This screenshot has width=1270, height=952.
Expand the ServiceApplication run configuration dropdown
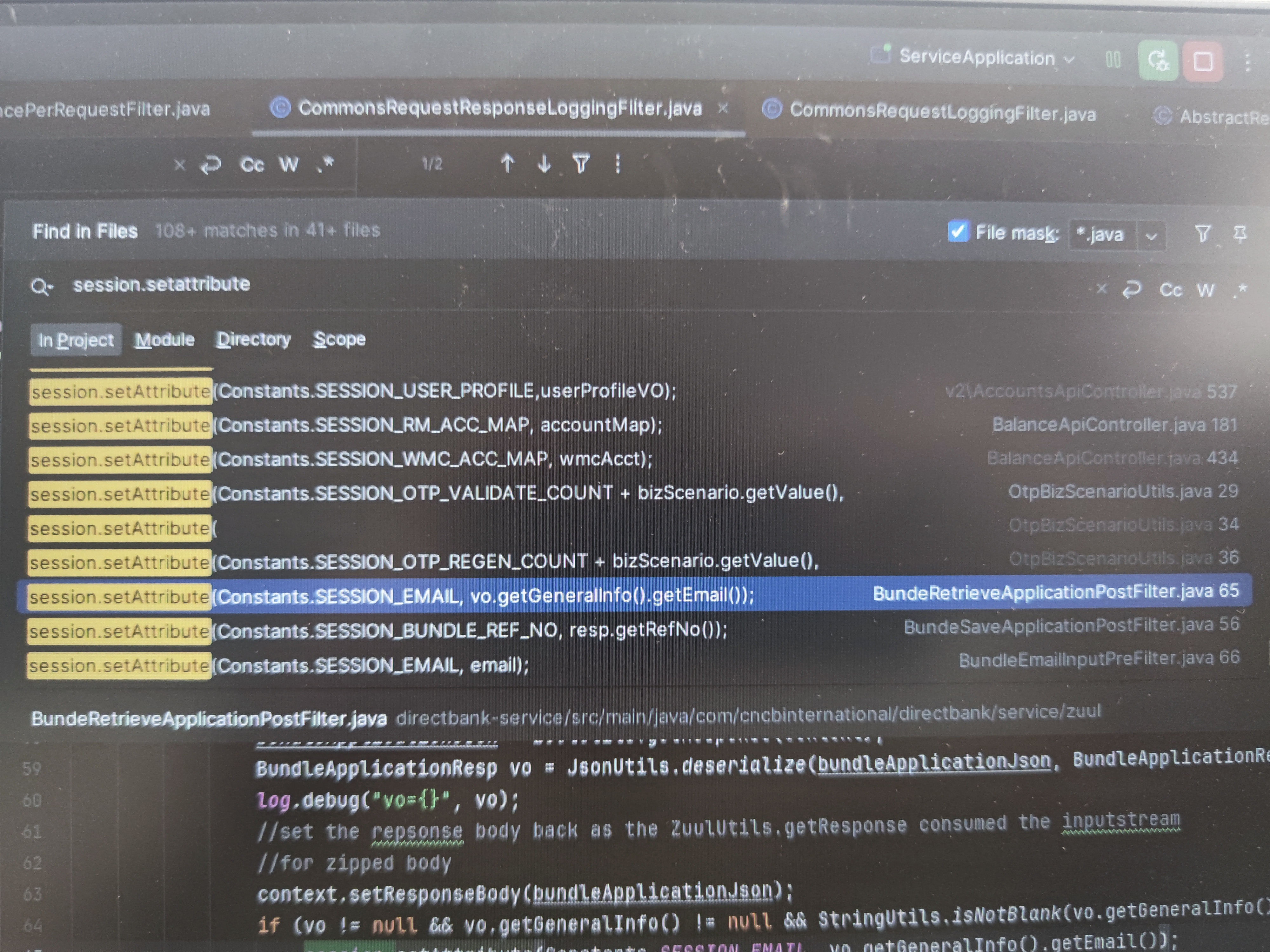click(1069, 59)
